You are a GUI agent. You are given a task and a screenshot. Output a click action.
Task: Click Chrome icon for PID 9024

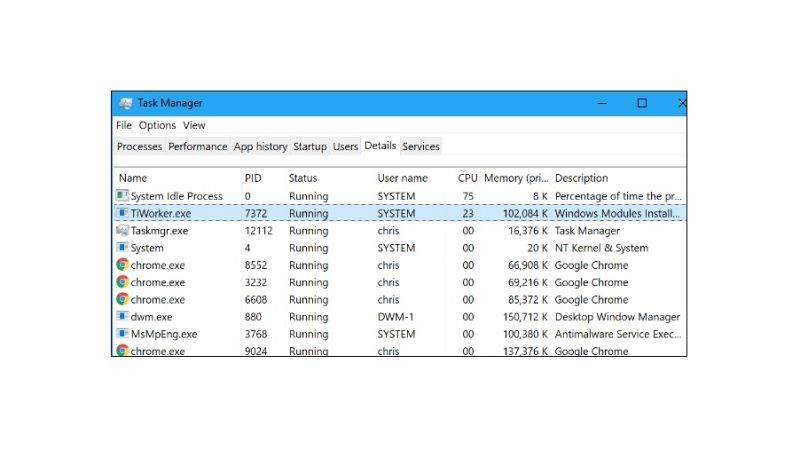click(x=122, y=351)
